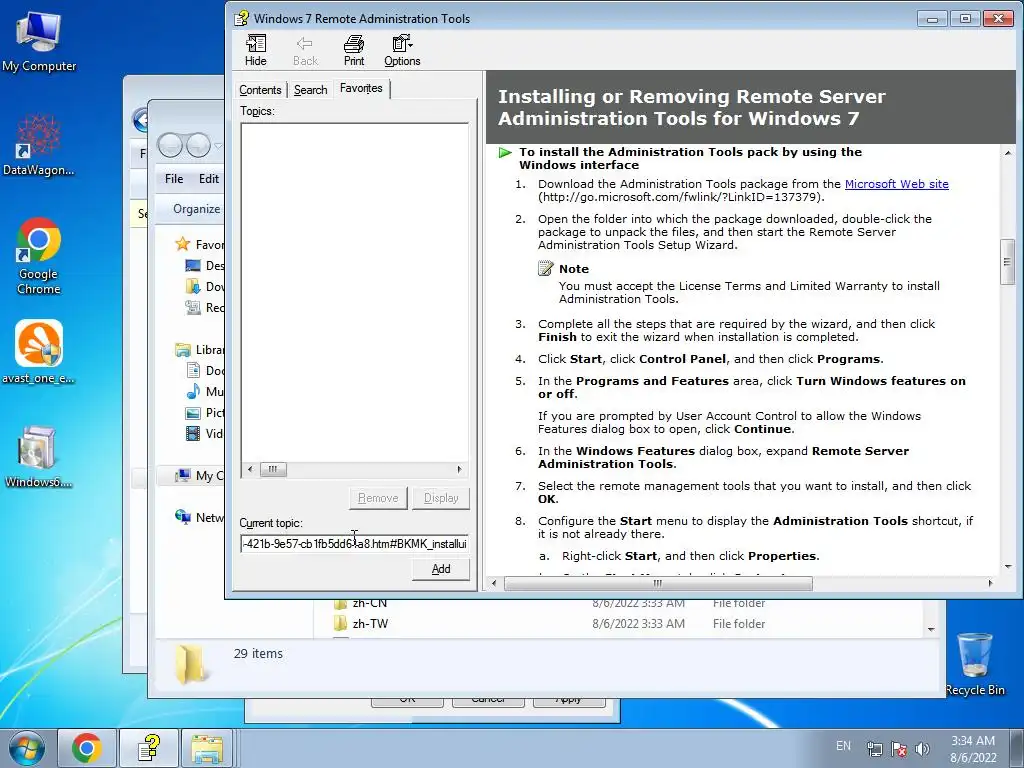The image size is (1024, 768).
Task: Switch to the Help viewer taskbar button
Action: click(x=149, y=748)
